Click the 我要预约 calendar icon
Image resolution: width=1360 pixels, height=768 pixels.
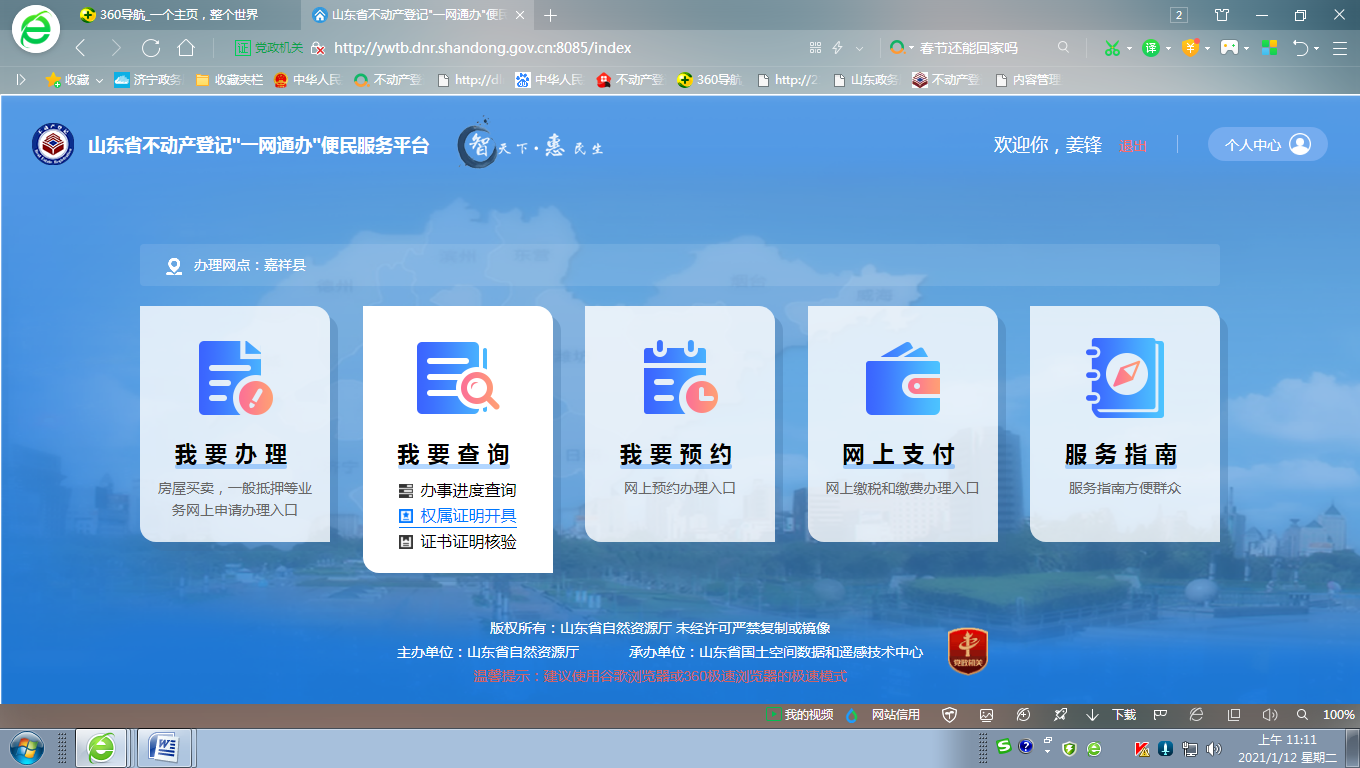(x=680, y=377)
